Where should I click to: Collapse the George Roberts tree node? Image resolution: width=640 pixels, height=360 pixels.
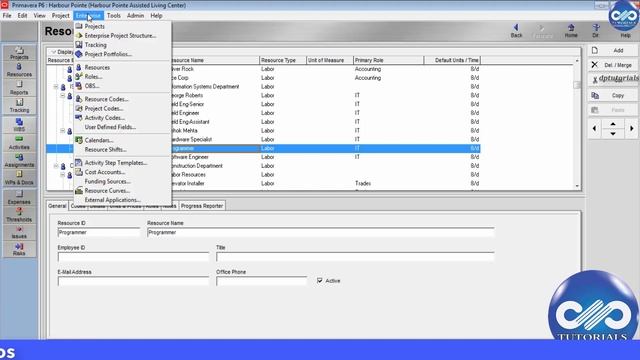click(62, 96)
